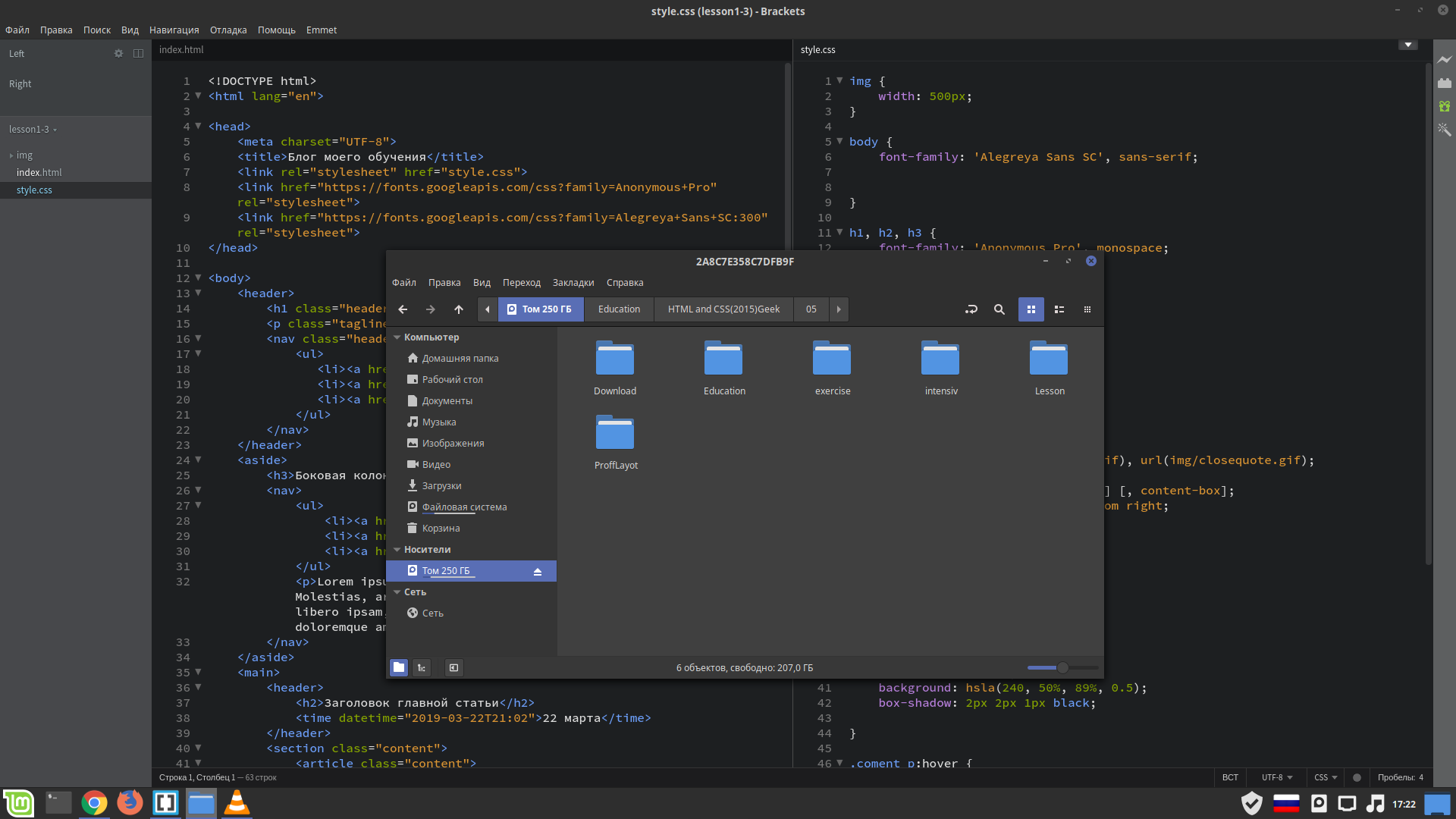Select Education breadcrumb button

[620, 309]
